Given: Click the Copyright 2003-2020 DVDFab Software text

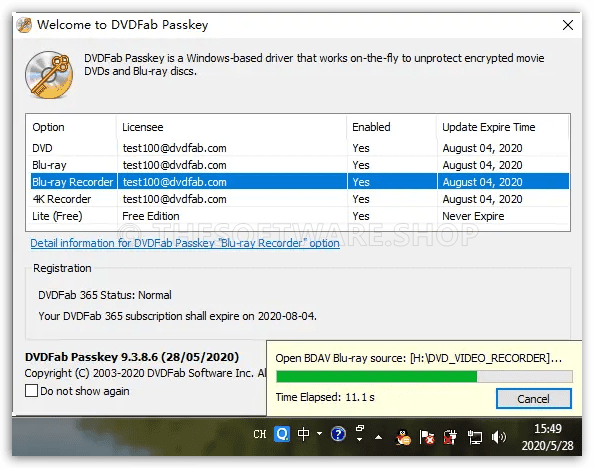Looking at the screenshot, I should tap(145, 373).
